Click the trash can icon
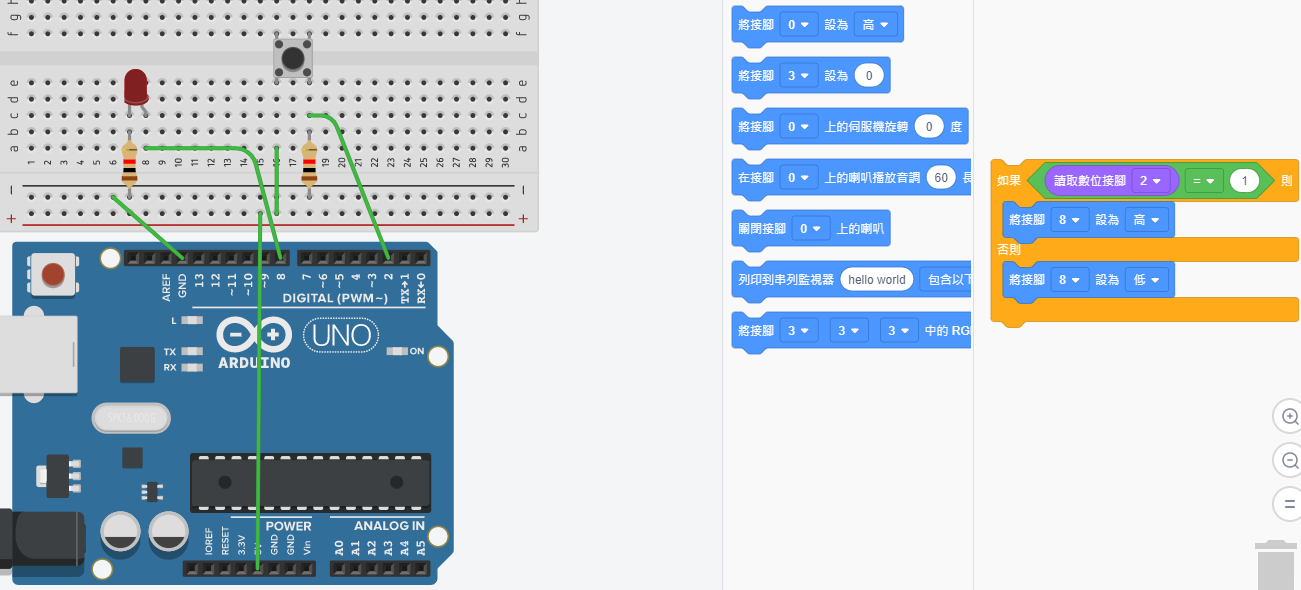Screen dimensions: 1301x590 click(x=1277, y=565)
